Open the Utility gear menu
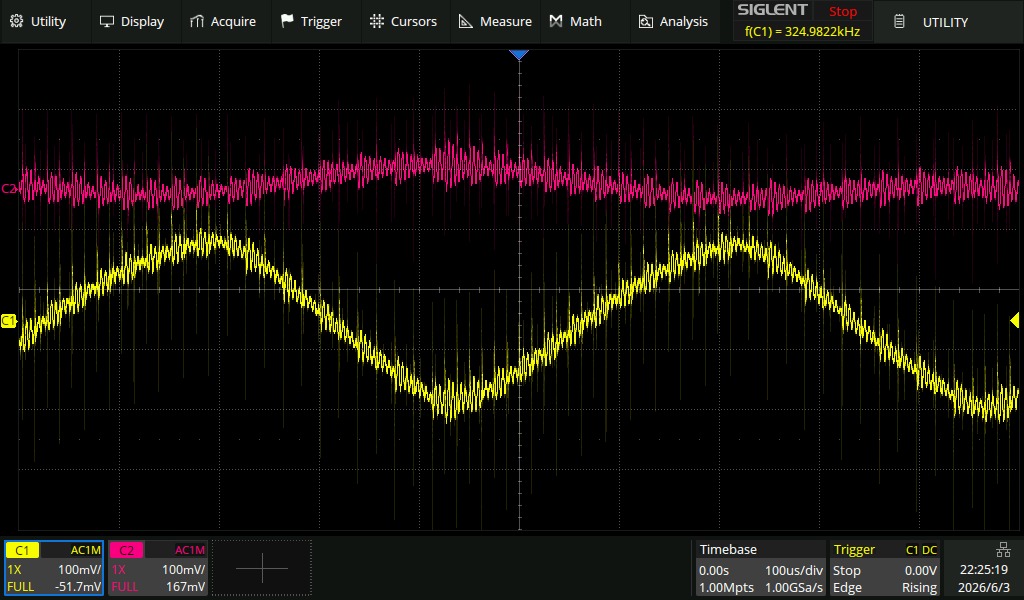Screen dimensions: 1024x600 coord(17,22)
